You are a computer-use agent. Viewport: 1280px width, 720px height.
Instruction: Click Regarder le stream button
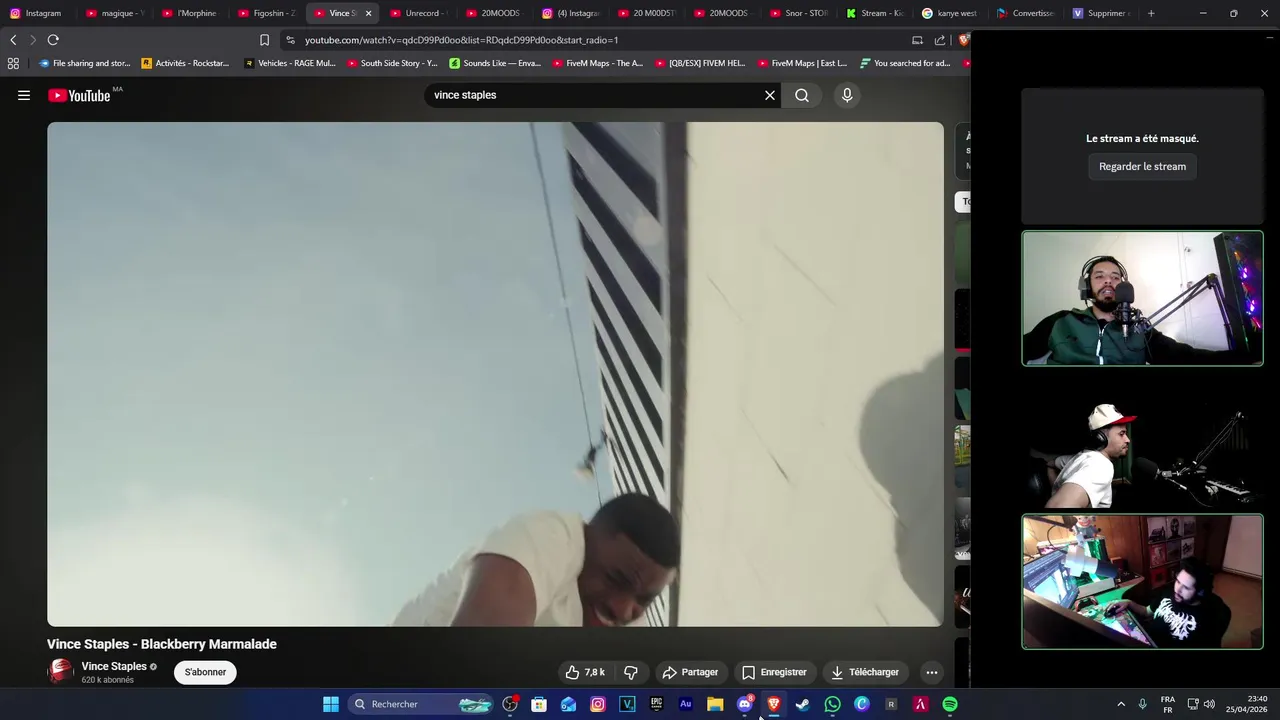point(1142,167)
